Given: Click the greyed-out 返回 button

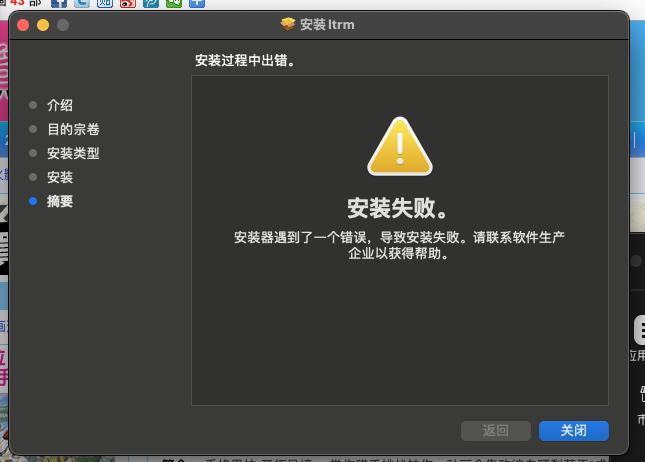Looking at the screenshot, I should (x=496, y=430).
